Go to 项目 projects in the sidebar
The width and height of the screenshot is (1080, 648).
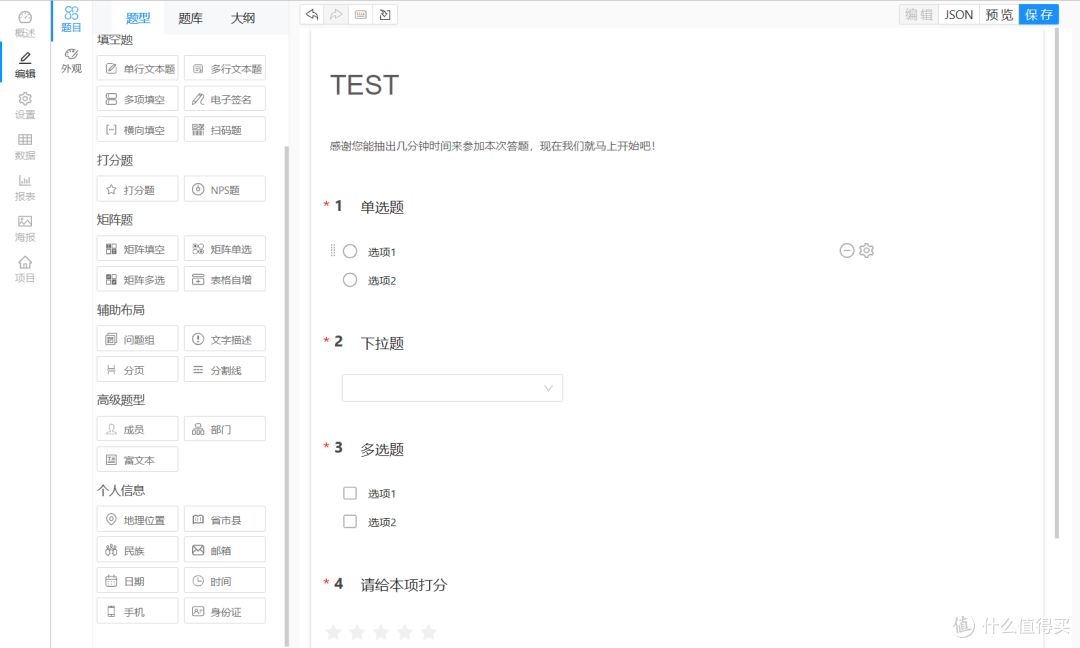pos(25,269)
